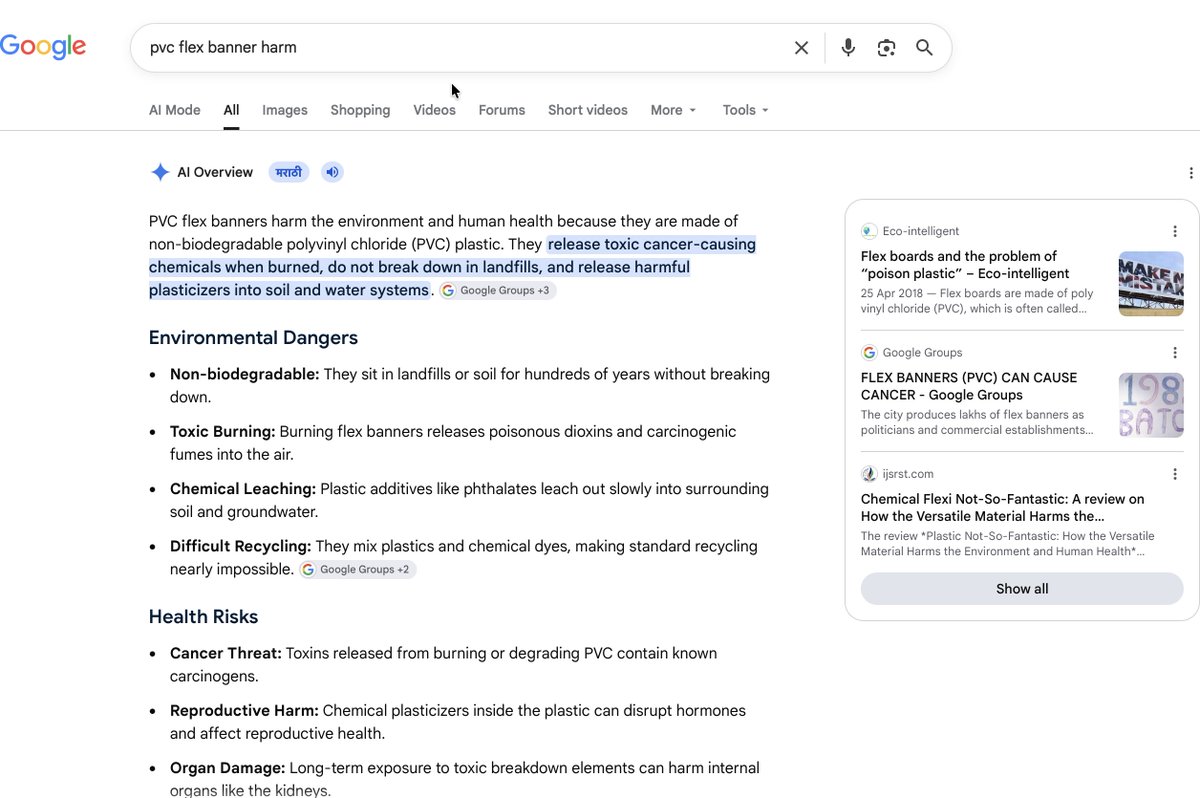Image resolution: width=1200 pixels, height=798 pixels.
Task: Open the Short videos tab
Action: pyautogui.click(x=588, y=110)
